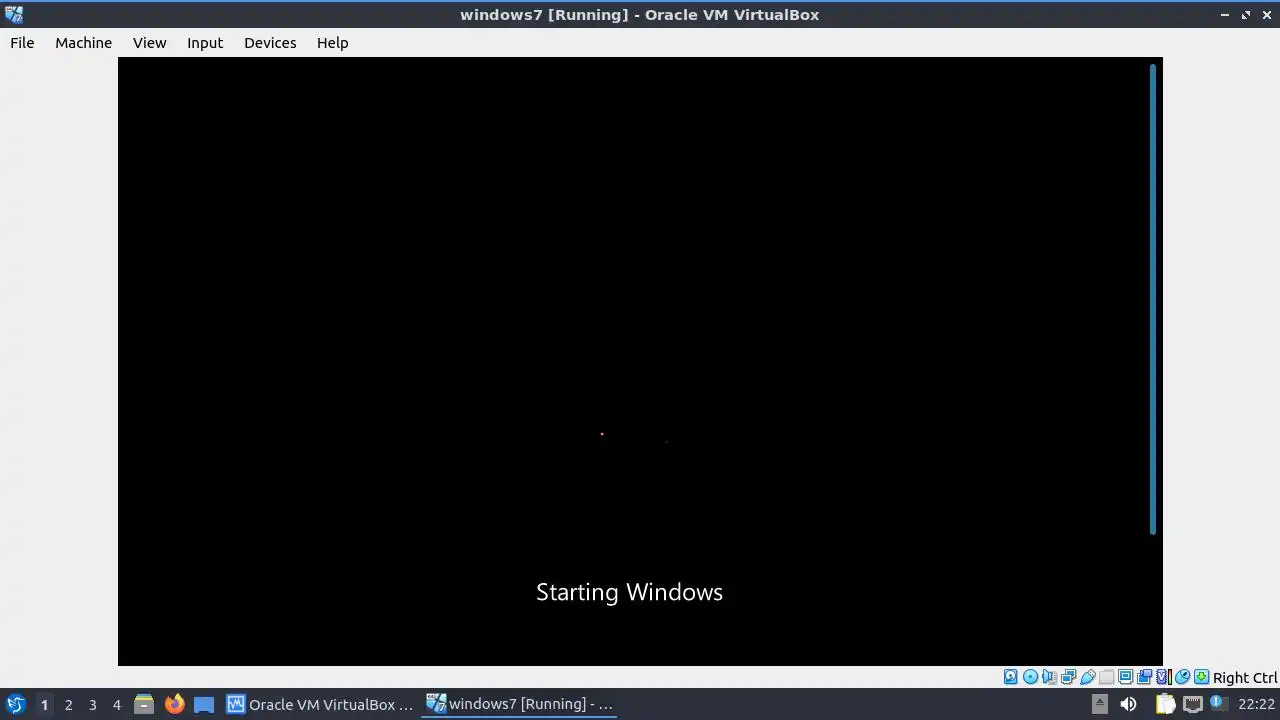
Task: Switch to workspace 2
Action: (x=68, y=704)
